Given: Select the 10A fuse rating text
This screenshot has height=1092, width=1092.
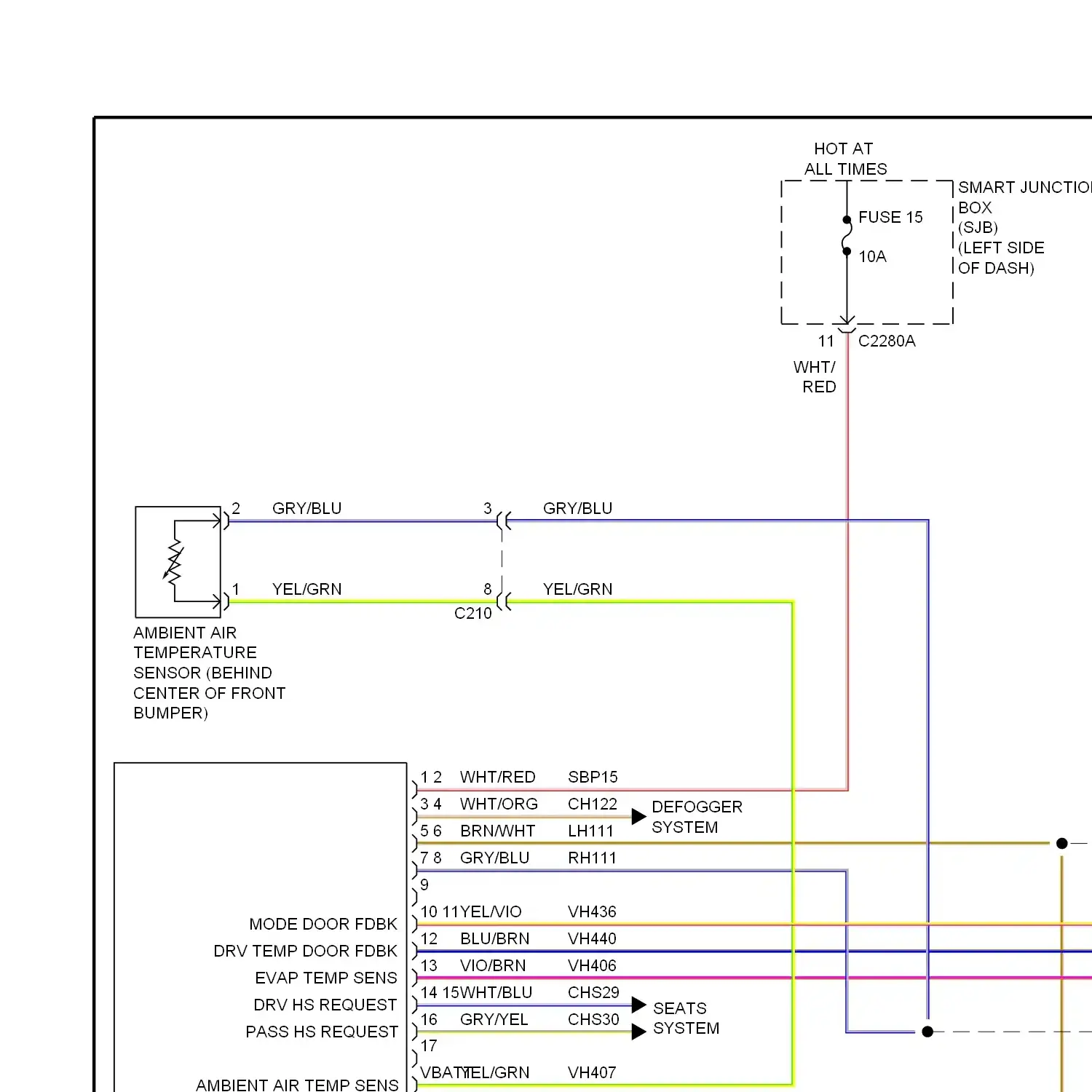Looking at the screenshot, I should pos(872,257).
